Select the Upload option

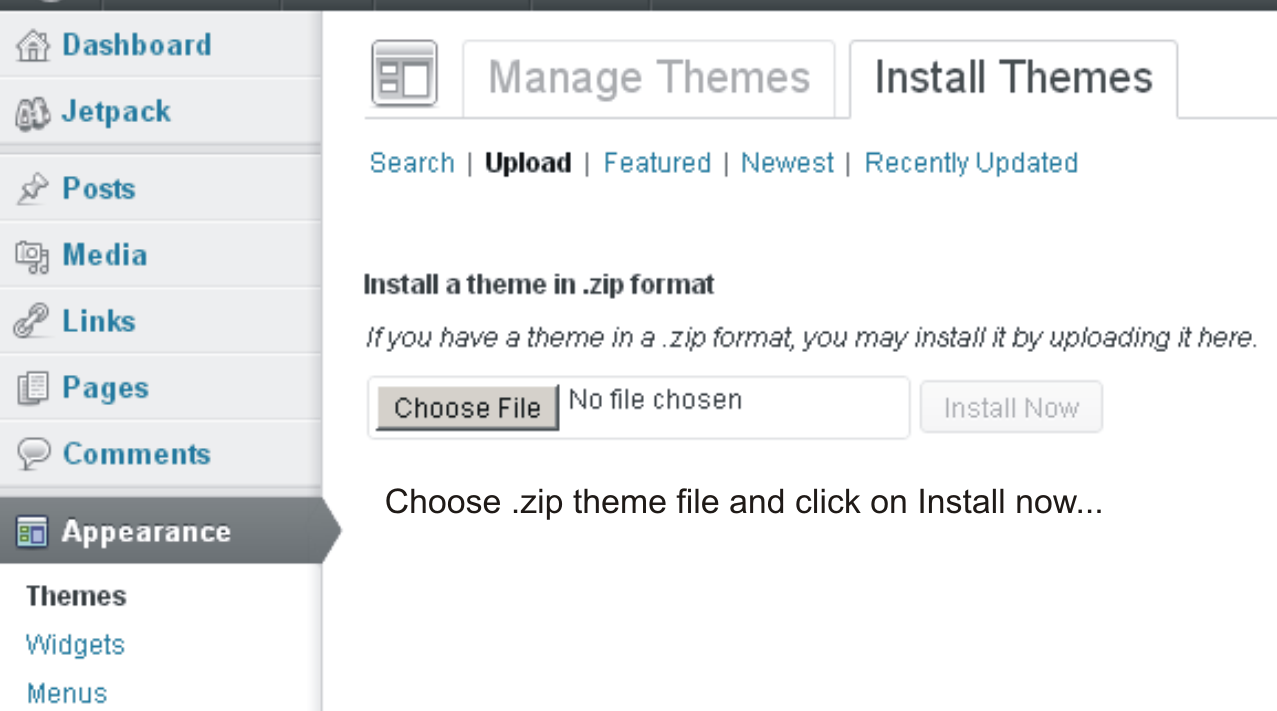[527, 162]
